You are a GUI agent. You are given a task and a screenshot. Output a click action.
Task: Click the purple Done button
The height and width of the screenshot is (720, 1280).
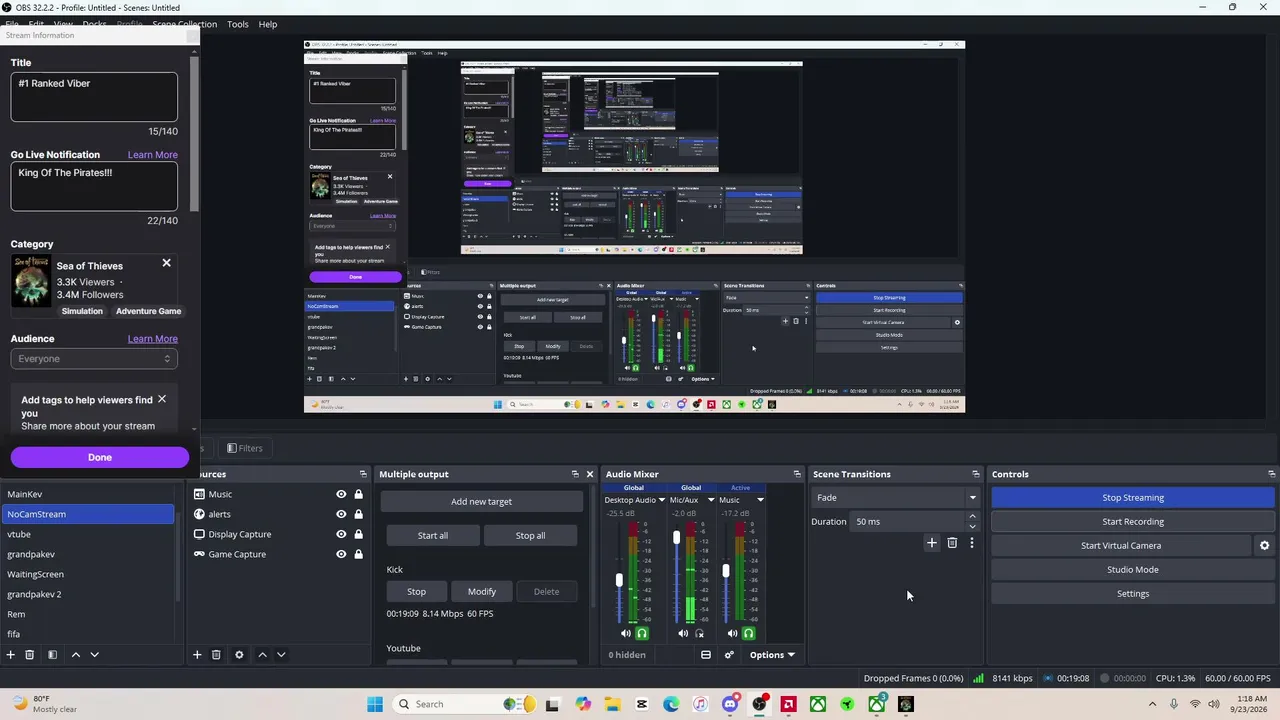100,457
